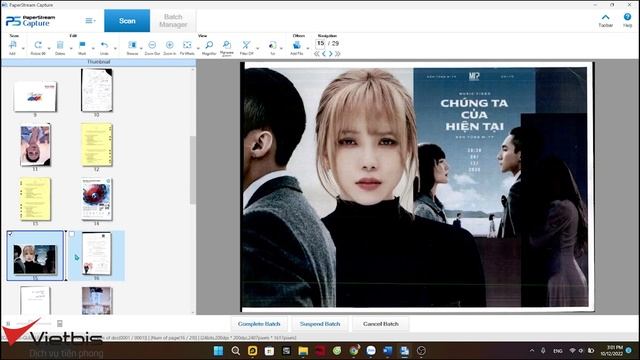Click the Cancel Batch button

[380, 324]
